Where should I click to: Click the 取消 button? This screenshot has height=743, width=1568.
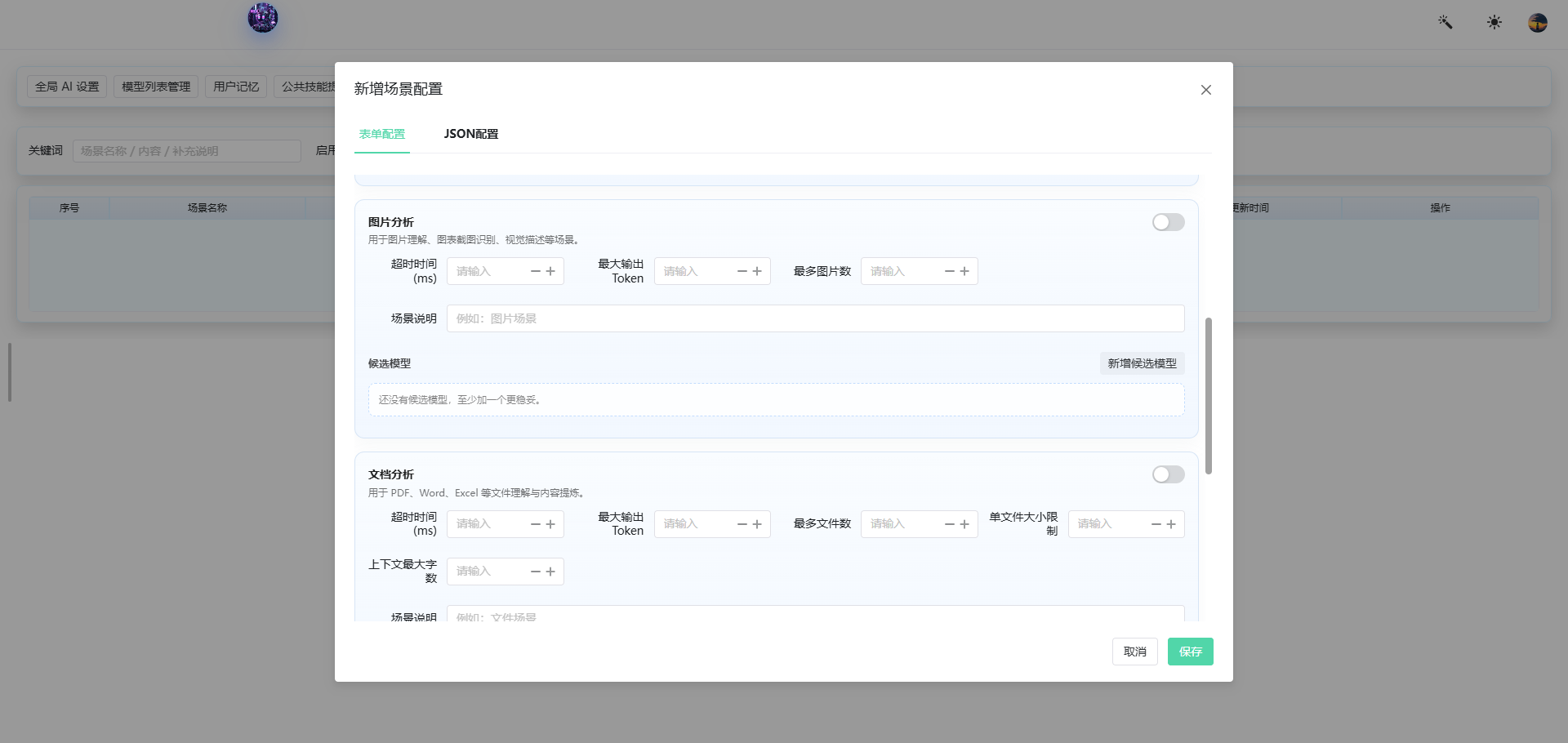click(1135, 652)
